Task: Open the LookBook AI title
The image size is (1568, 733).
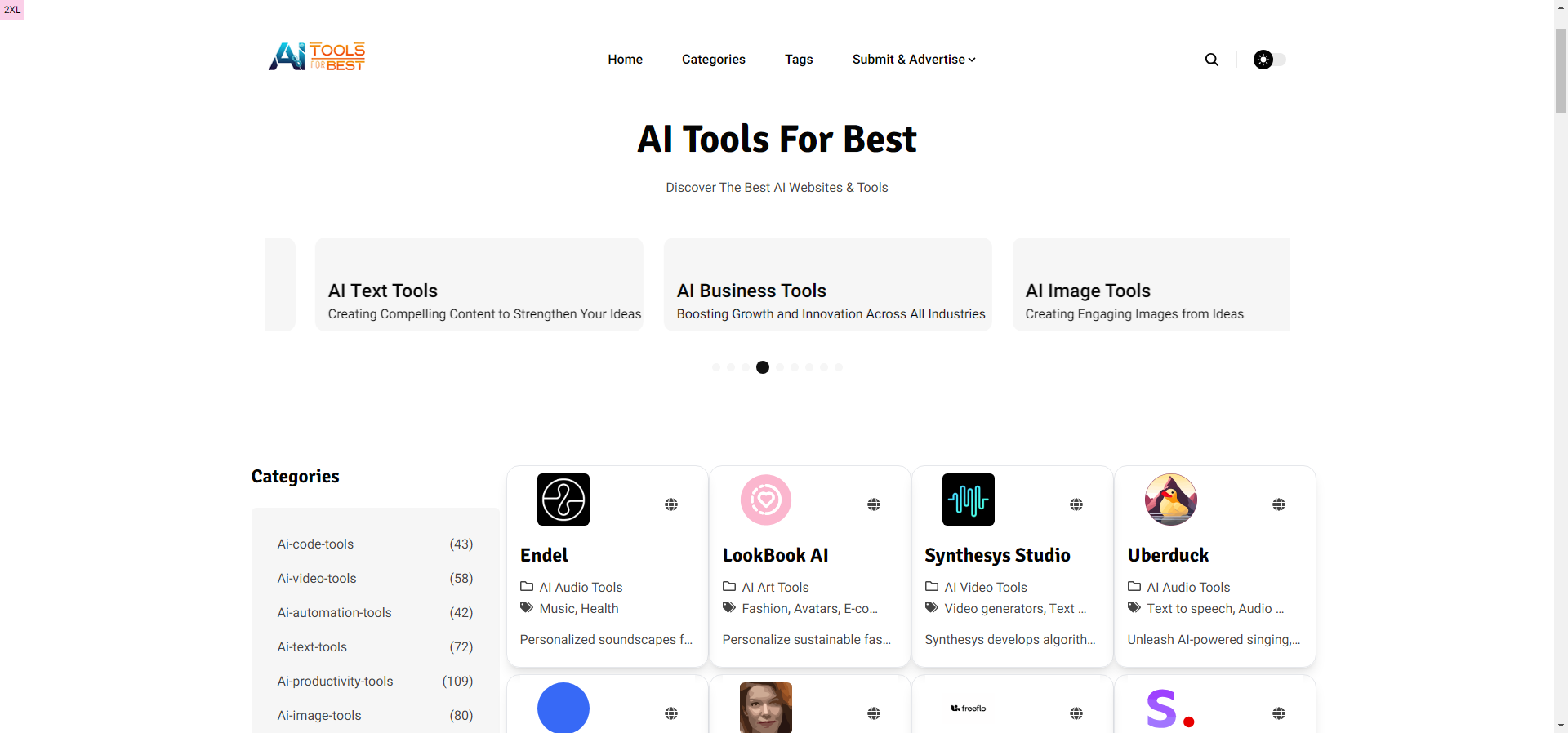Action: 775,555
